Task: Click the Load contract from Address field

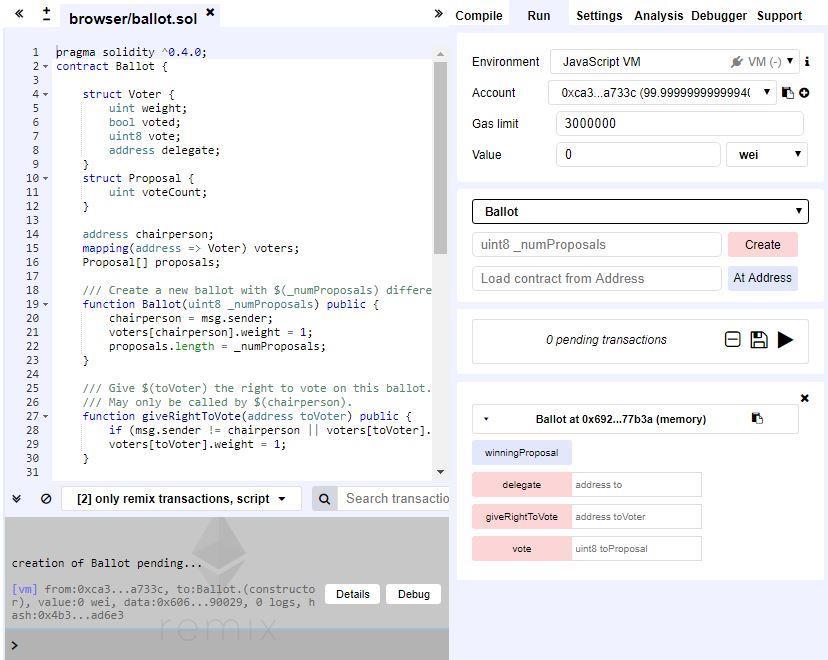Action: [597, 278]
